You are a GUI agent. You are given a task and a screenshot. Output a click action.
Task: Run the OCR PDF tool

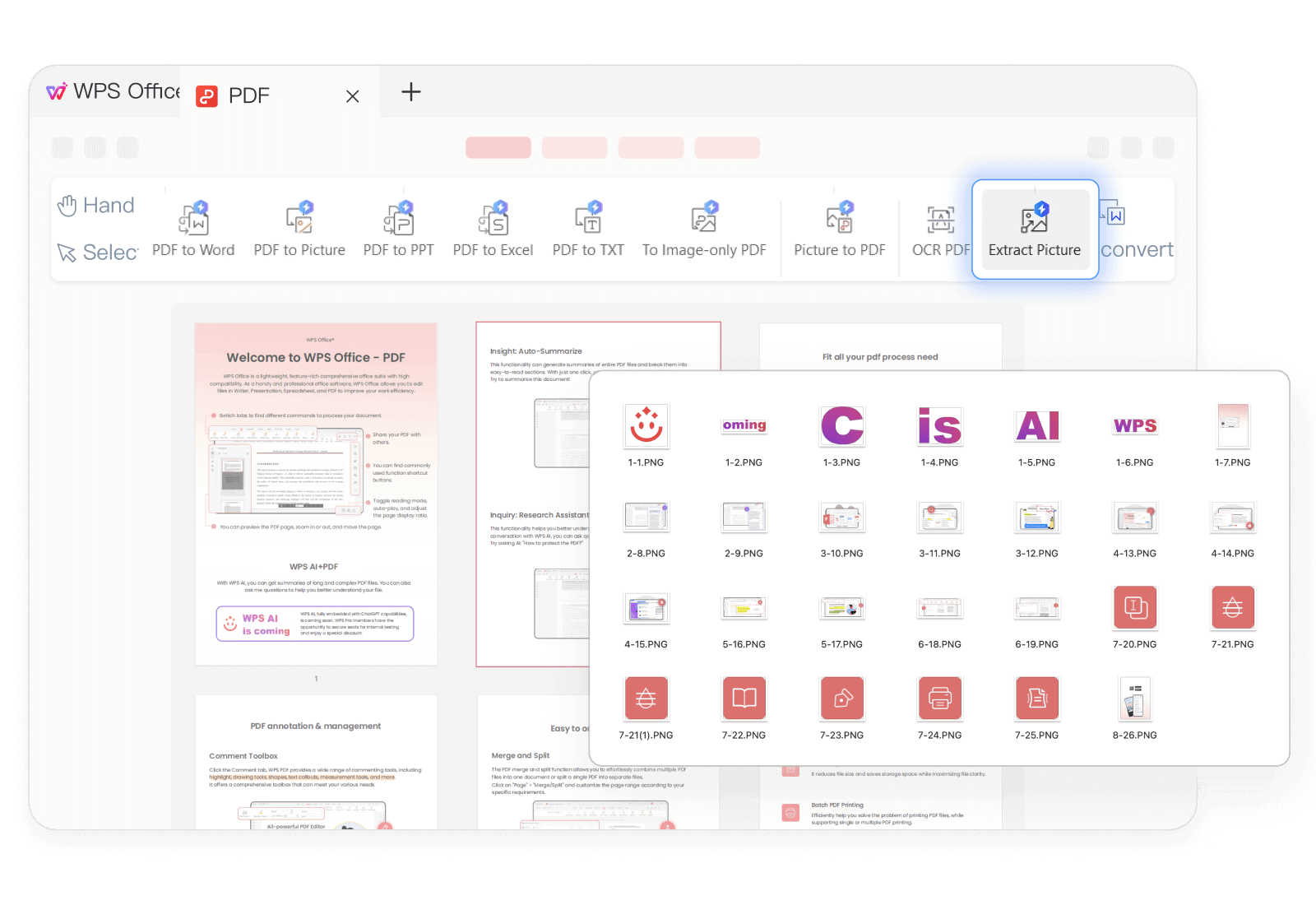941,229
